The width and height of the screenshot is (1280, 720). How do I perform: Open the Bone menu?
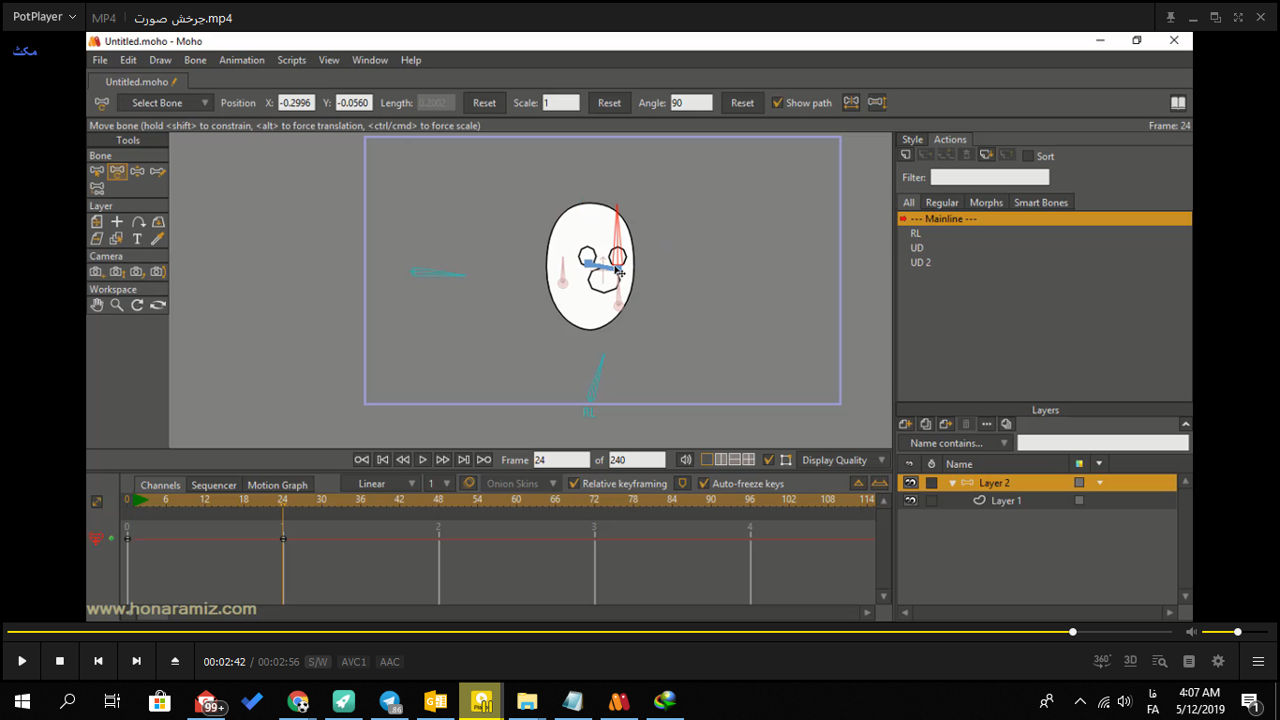point(195,60)
